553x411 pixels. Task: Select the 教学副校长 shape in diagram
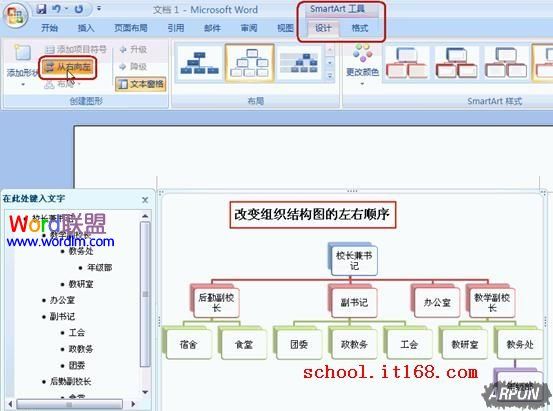coord(492,302)
